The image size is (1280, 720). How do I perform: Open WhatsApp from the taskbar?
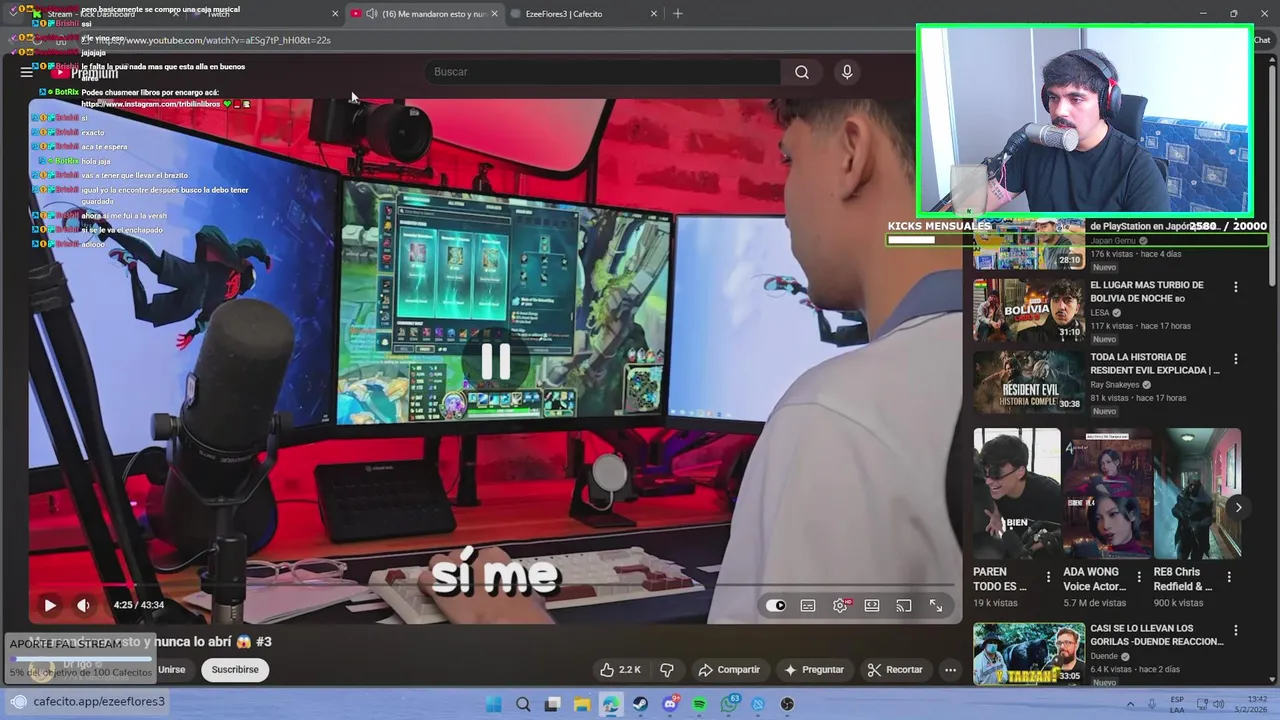tap(729, 704)
